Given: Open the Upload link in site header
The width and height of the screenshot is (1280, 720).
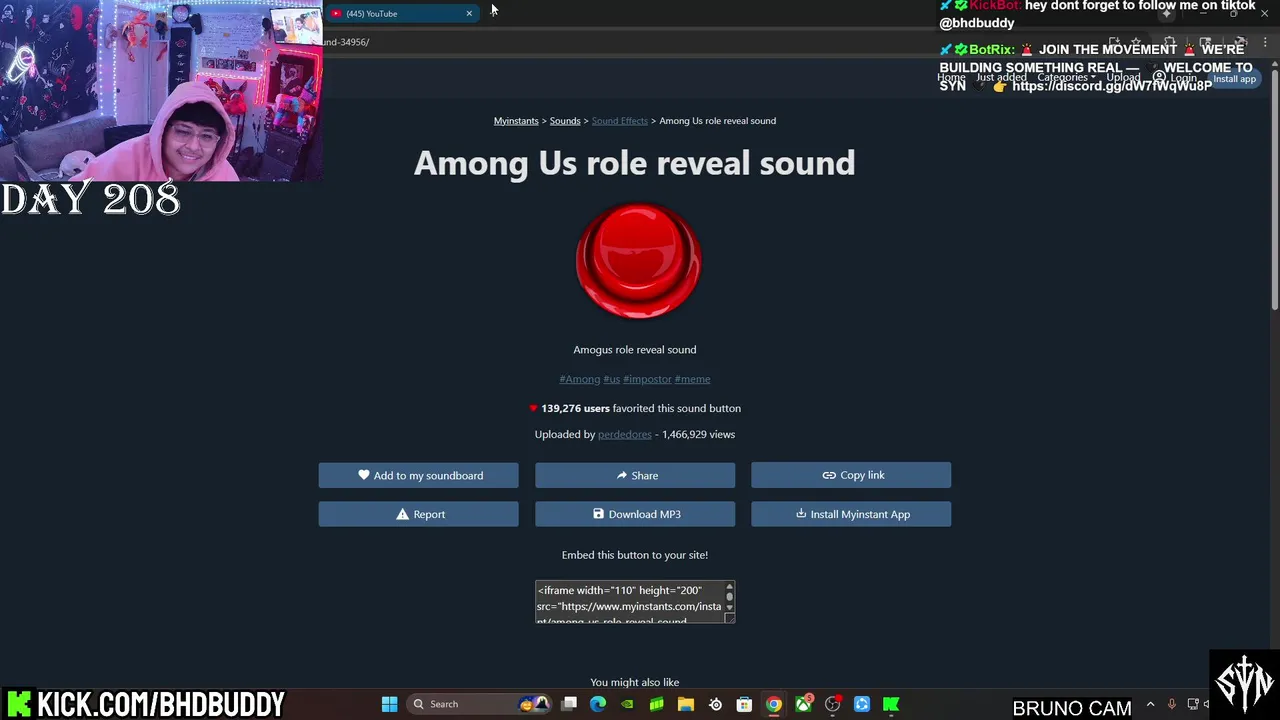Looking at the screenshot, I should point(1123,78).
